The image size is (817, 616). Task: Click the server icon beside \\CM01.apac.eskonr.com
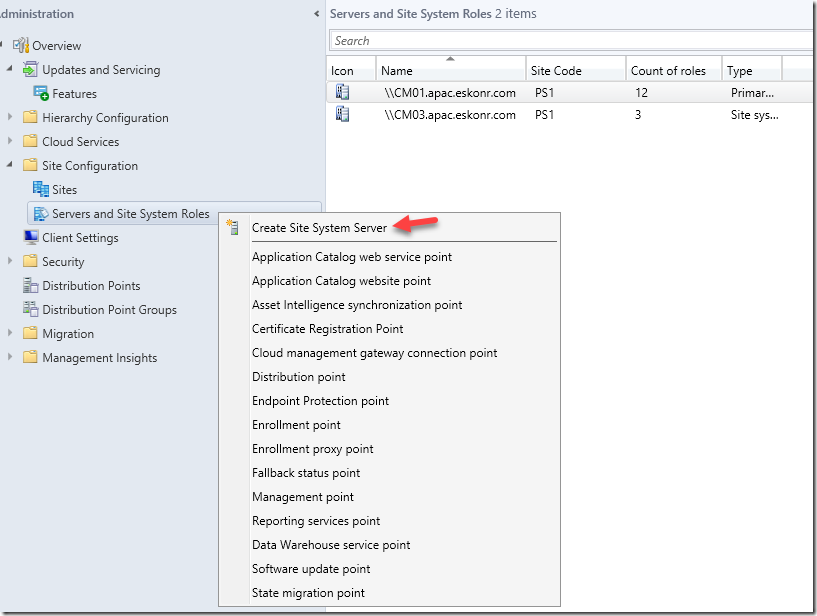click(342, 91)
